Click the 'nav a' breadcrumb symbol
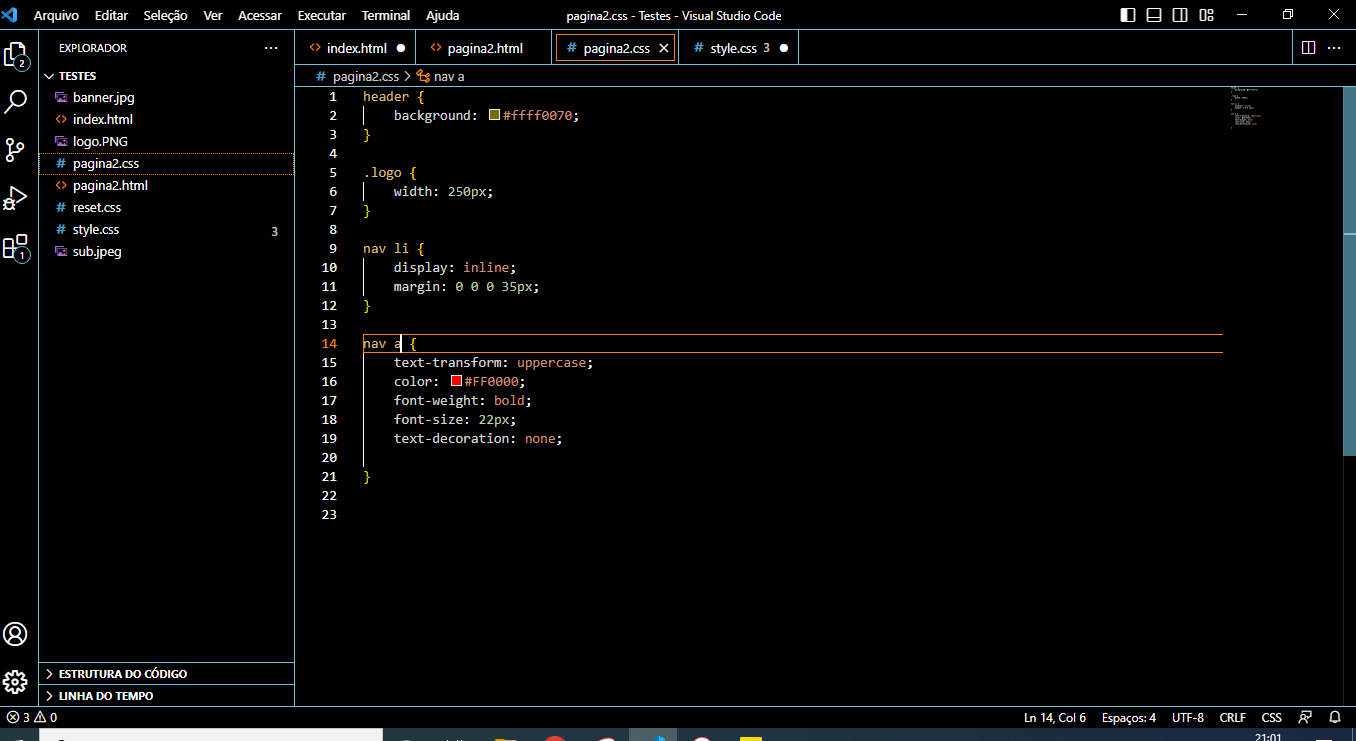Screen dimensions: 1356x741 pyautogui.click(x=449, y=76)
